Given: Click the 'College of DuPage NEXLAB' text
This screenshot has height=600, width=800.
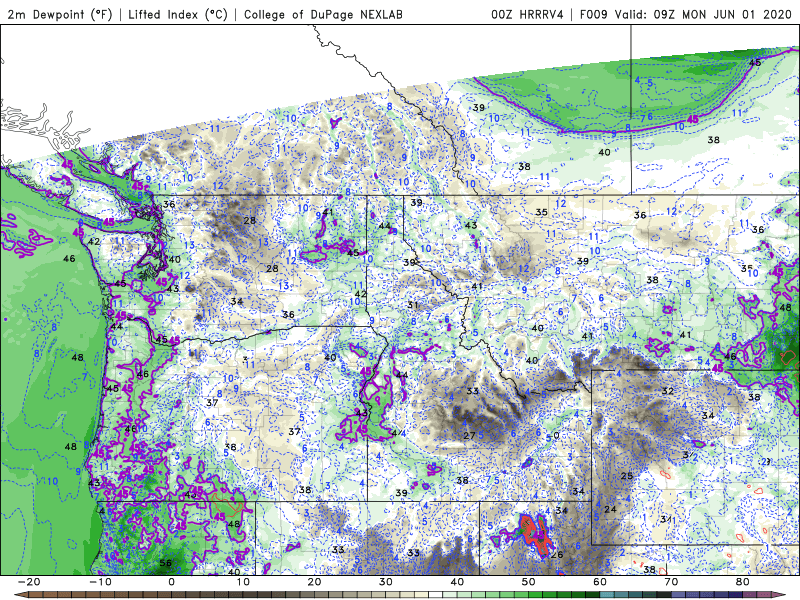Looking at the screenshot, I should 323,14.
